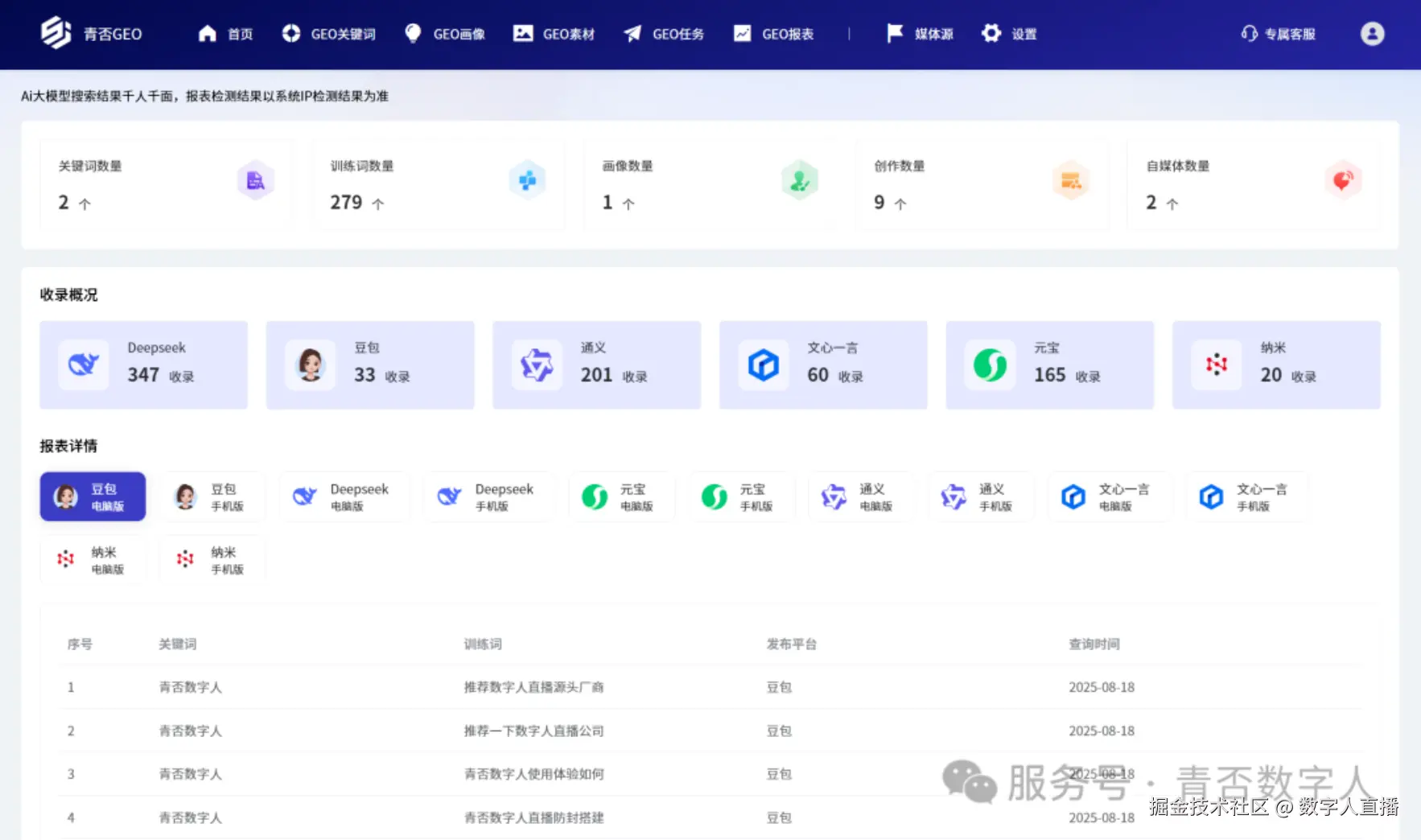
Task: Click the 279 训练词数量 value
Action: point(346,202)
